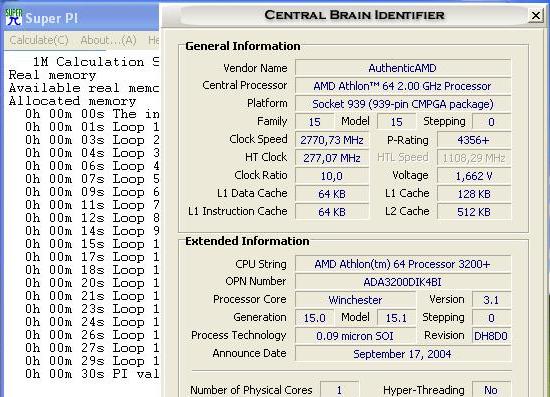Click the Clock Speed value 2770,73 MHz
Viewport: 550px width, 397px height.
pos(332,140)
